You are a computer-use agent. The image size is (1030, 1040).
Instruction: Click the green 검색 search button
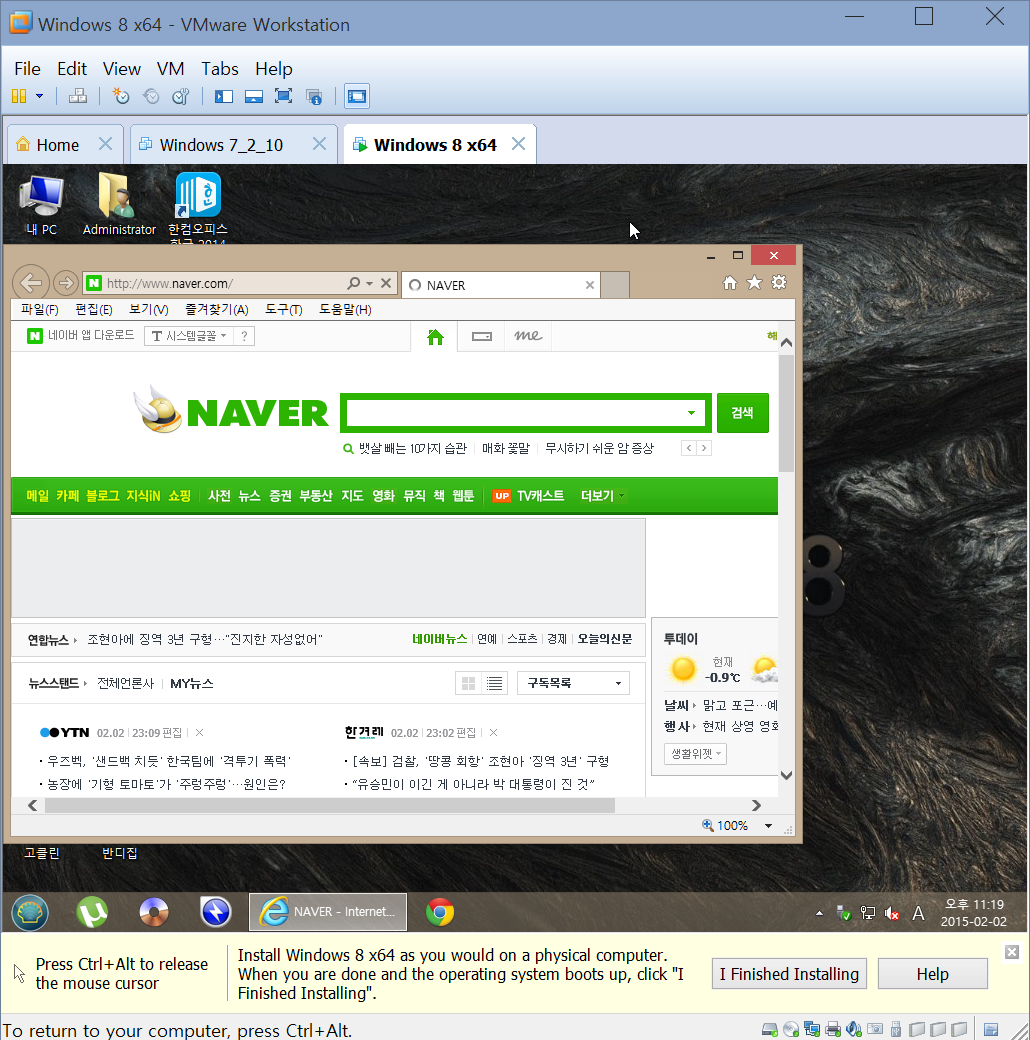743,413
